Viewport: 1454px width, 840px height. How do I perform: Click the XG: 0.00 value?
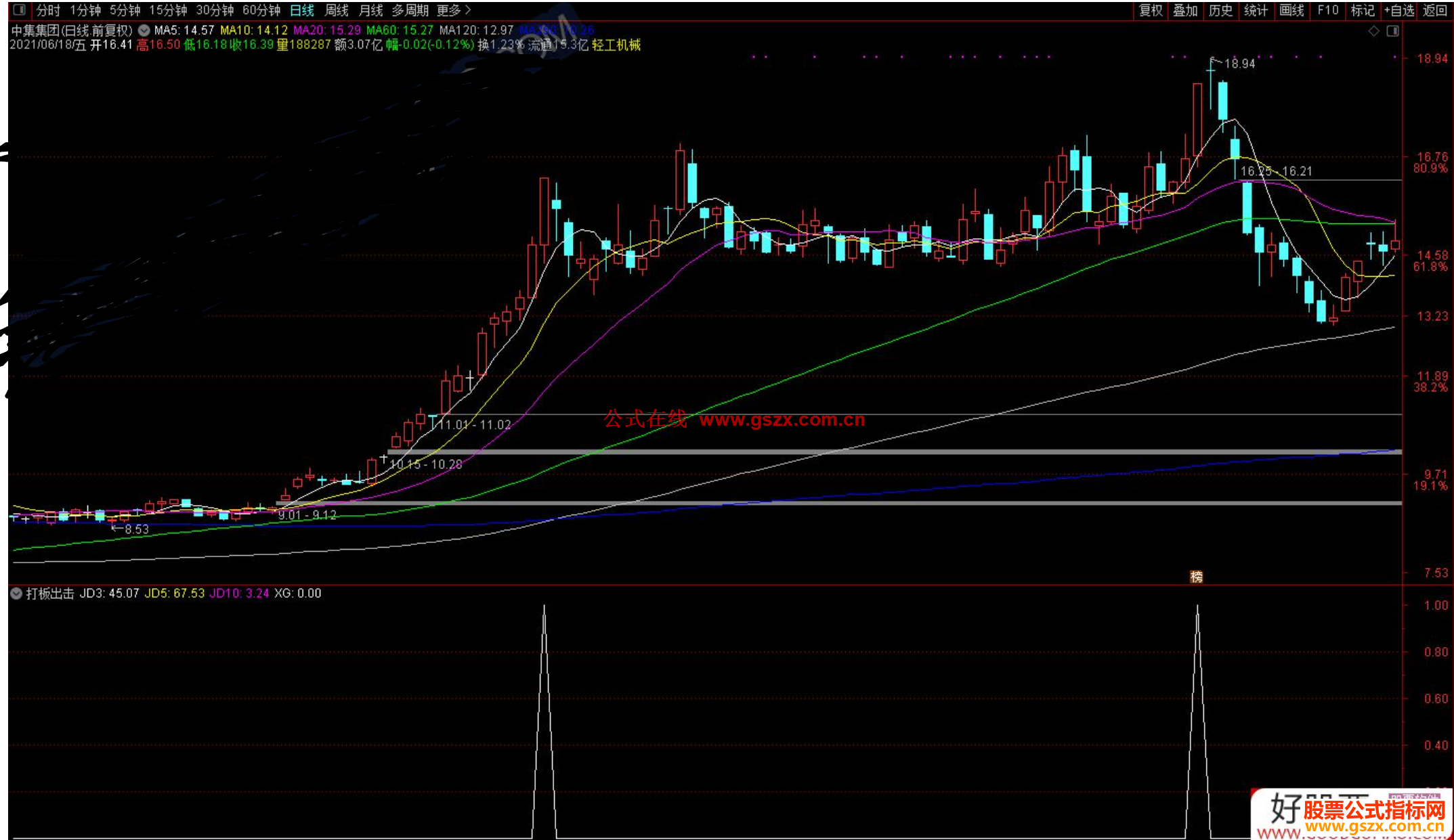click(x=297, y=594)
